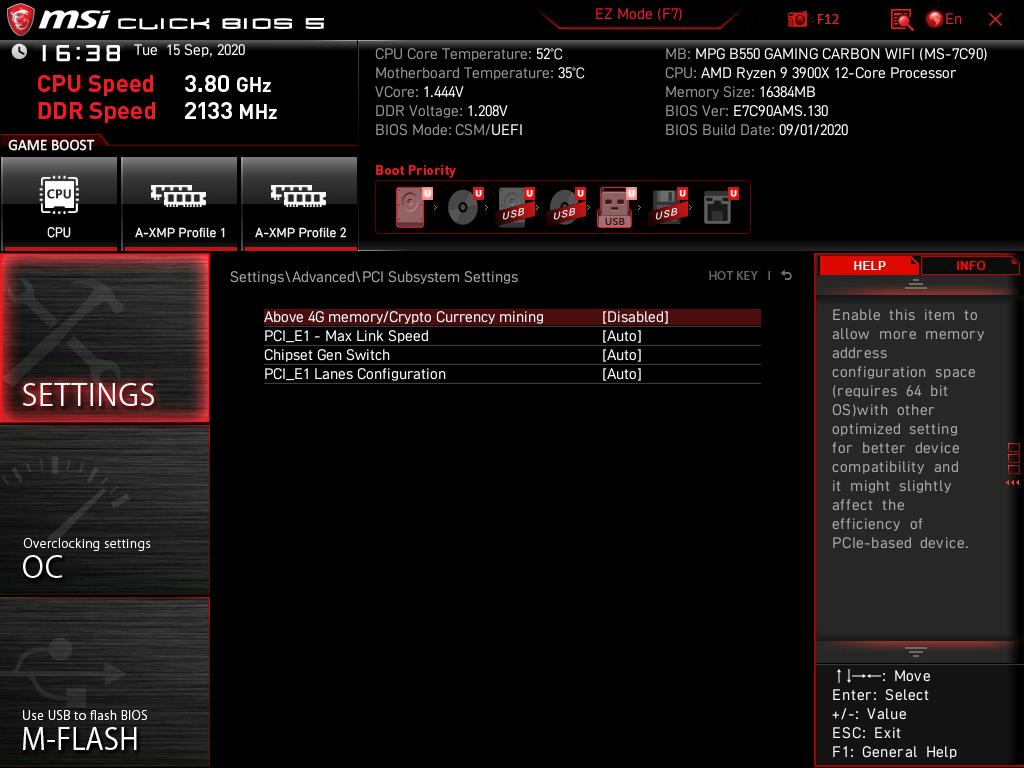This screenshot has width=1024, height=768.
Task: Click the BIOS Ver E7C90AMS.130 entry
Action: (x=746, y=111)
